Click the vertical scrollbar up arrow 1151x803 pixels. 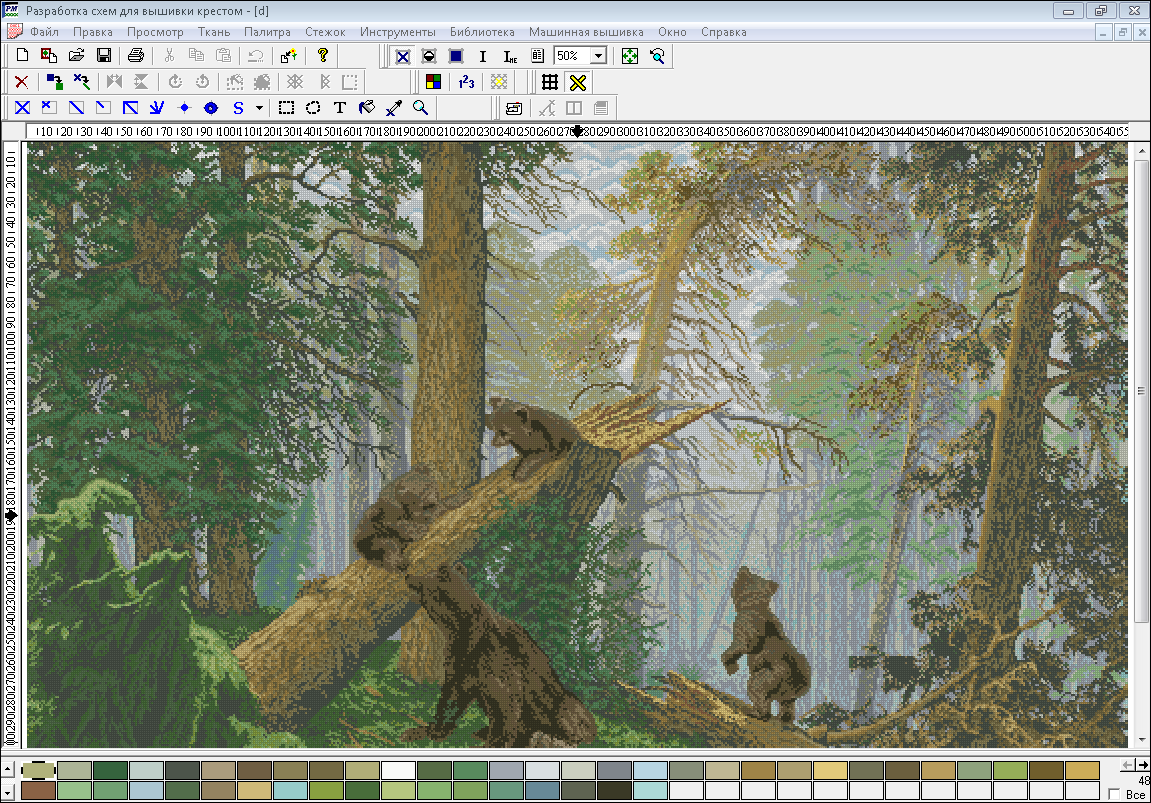pyautogui.click(x=1141, y=150)
